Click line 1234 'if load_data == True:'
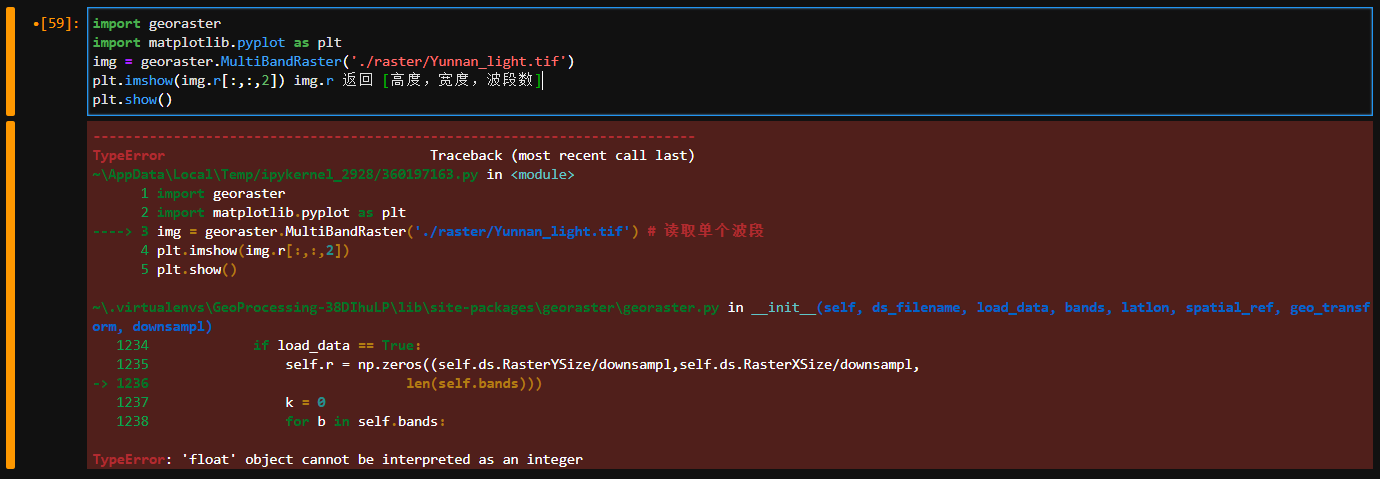Screen dimensions: 1380x479 [338, 346]
